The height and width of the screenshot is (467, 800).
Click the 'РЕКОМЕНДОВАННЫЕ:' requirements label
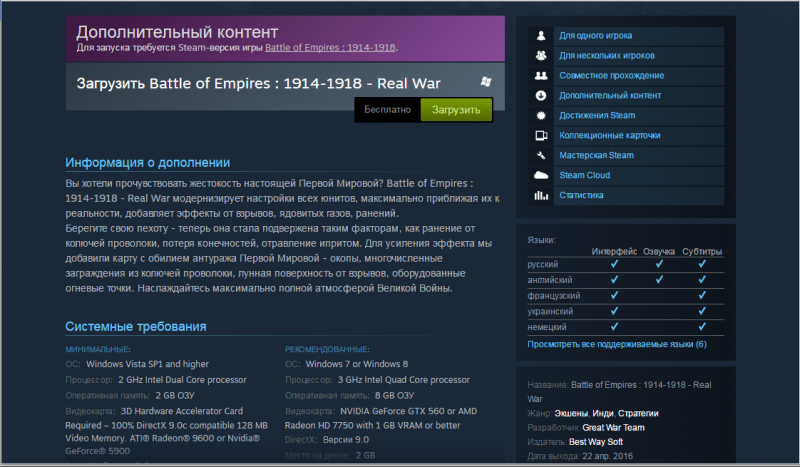point(327,350)
